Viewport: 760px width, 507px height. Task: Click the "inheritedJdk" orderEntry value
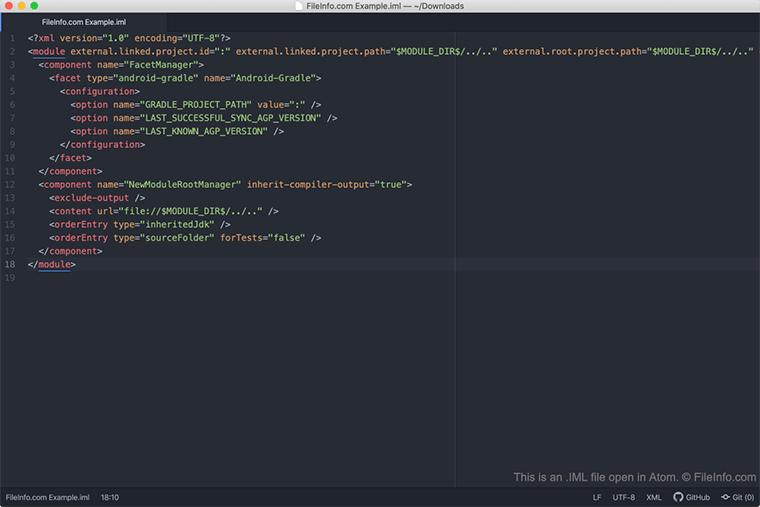[176, 224]
